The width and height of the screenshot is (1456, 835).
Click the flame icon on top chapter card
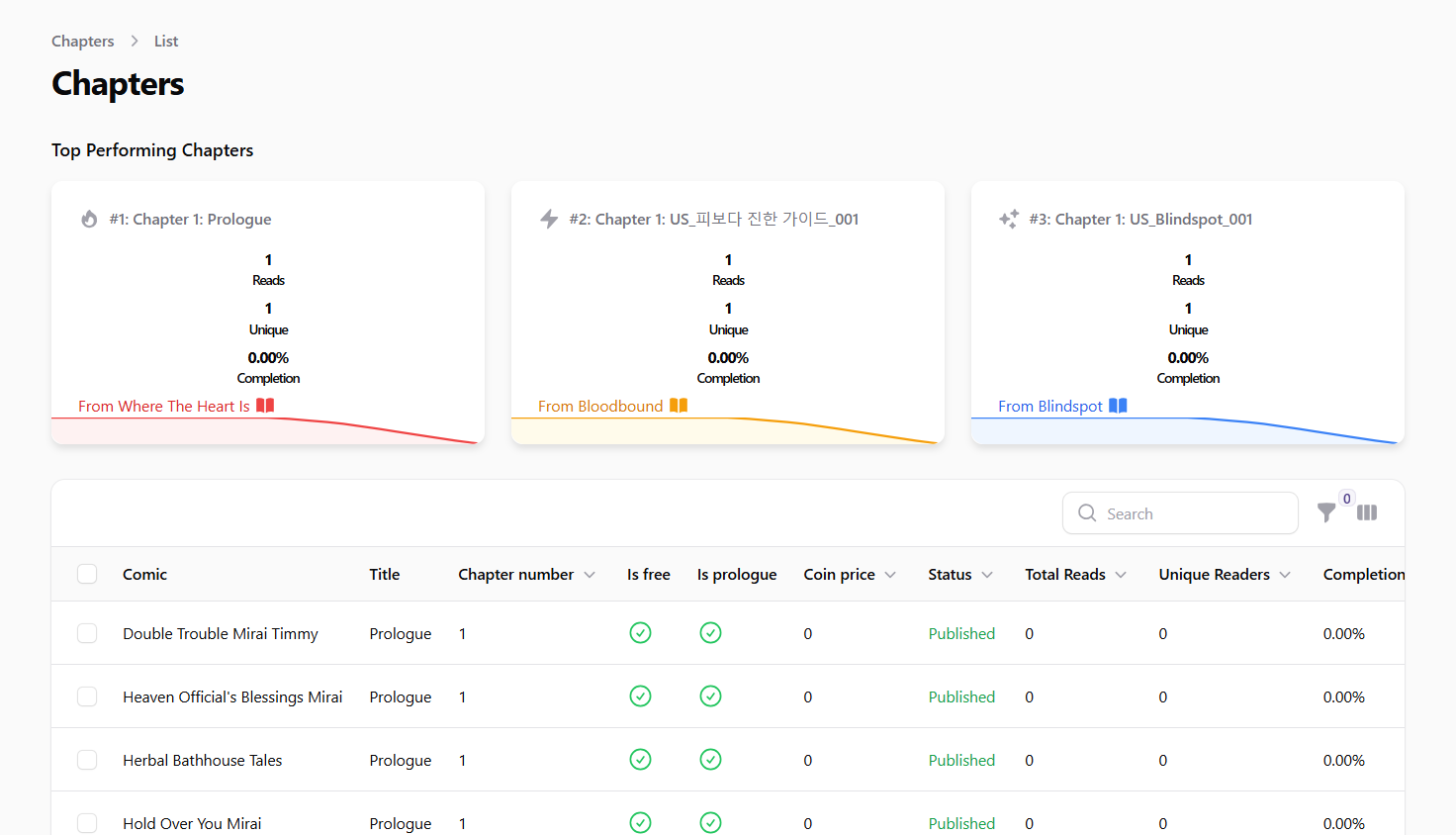[x=89, y=219]
